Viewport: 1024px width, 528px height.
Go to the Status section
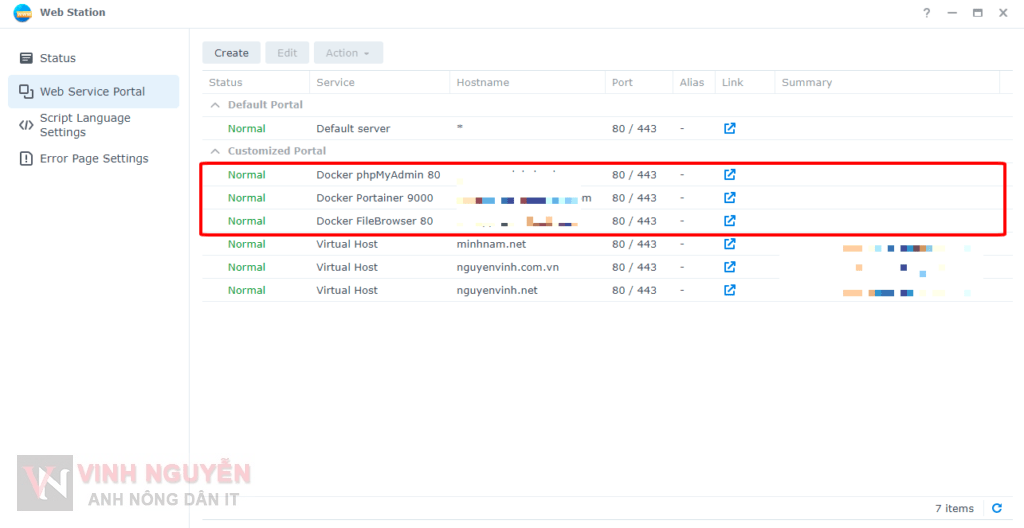58,58
